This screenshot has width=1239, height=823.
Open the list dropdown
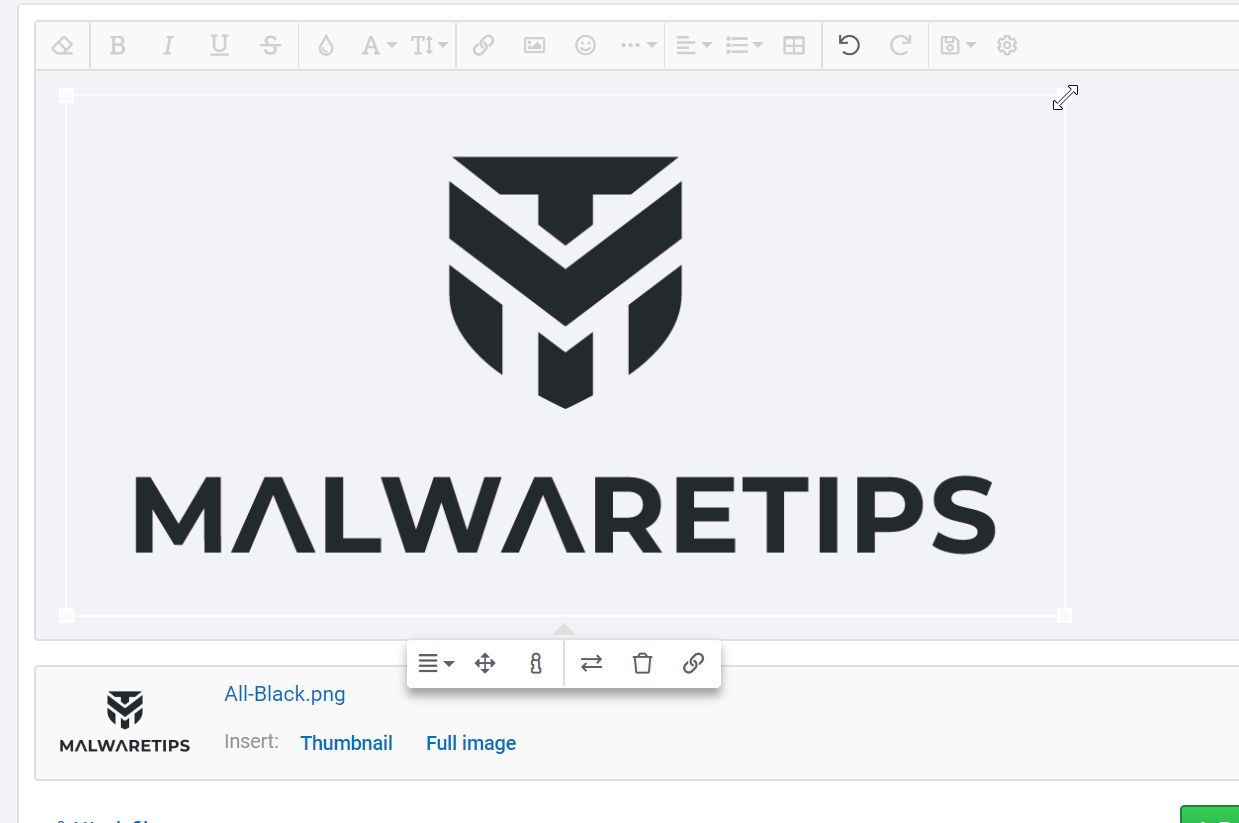tap(744, 46)
